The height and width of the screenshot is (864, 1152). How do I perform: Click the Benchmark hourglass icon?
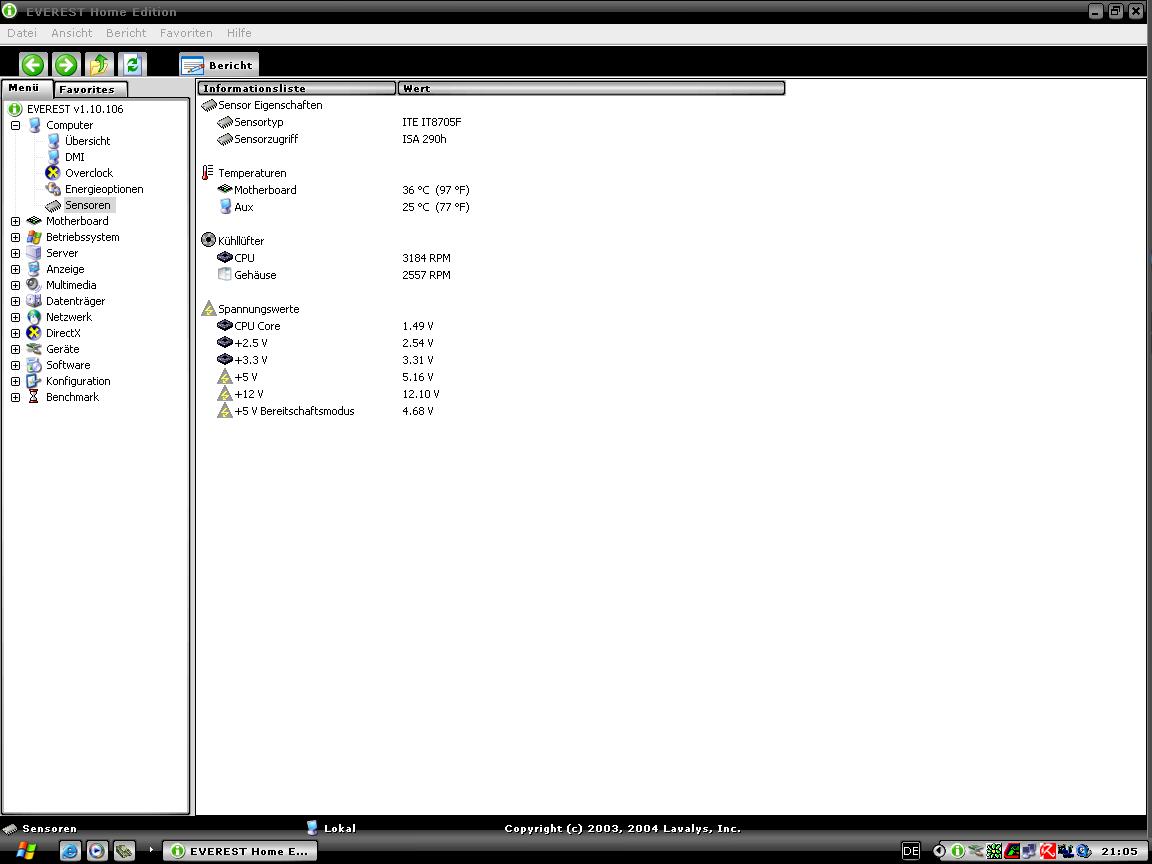(34, 397)
